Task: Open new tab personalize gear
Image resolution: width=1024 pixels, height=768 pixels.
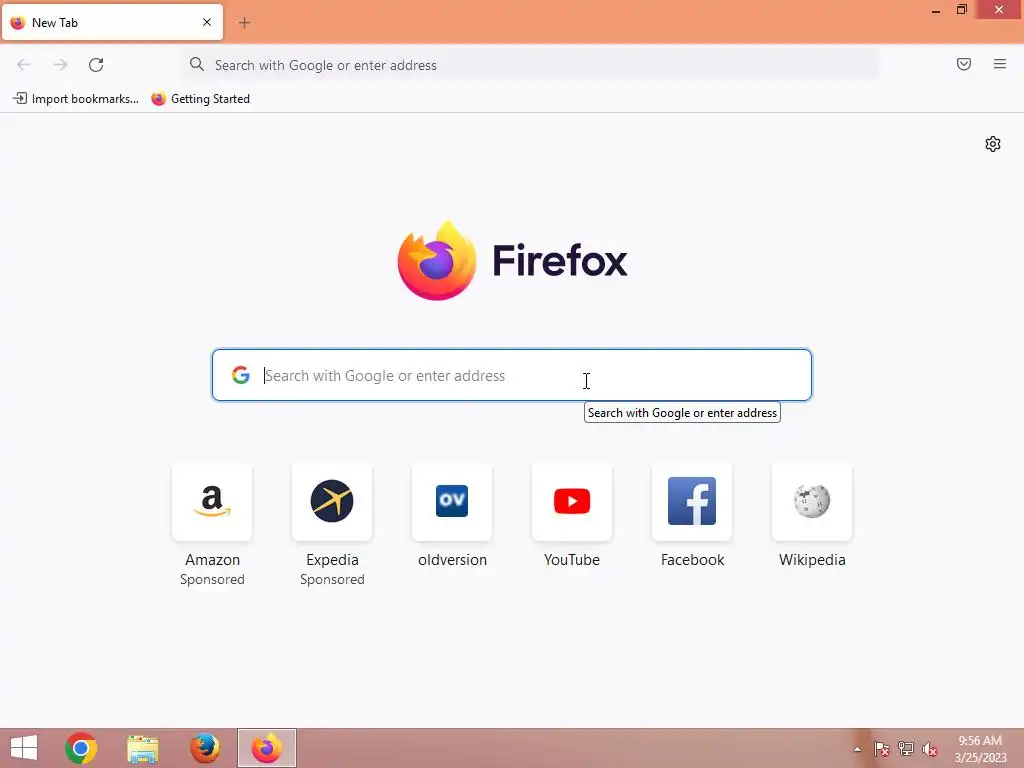Action: (x=993, y=144)
